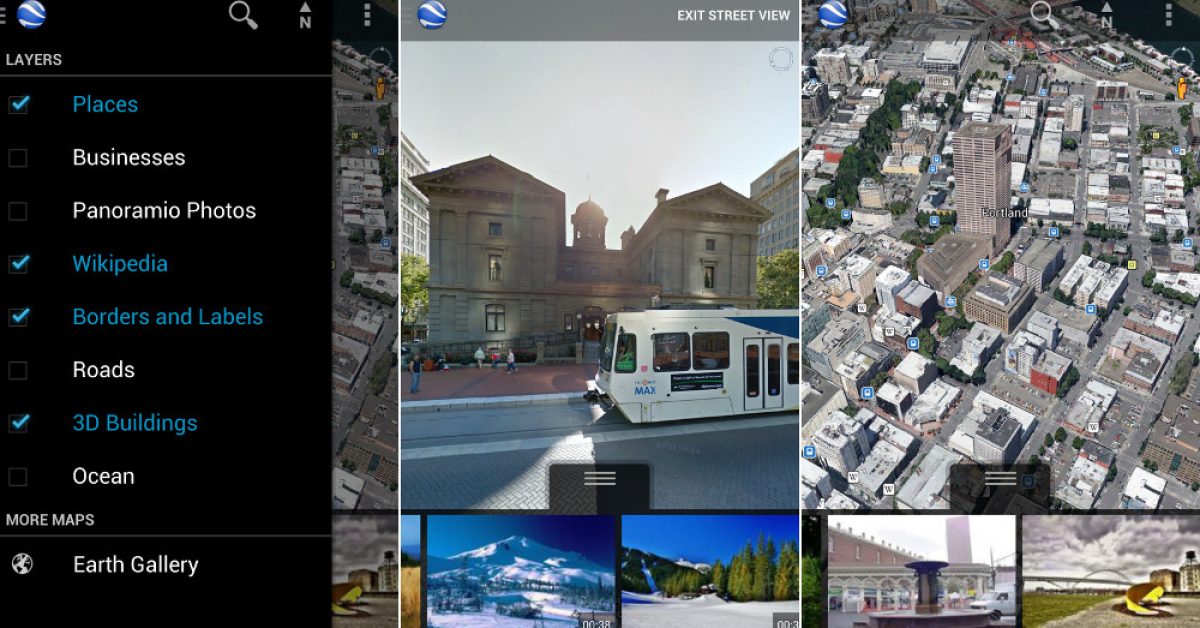Open the Earth Gallery menu entry
Viewport: 1200px width, 628px height.
coord(135,564)
